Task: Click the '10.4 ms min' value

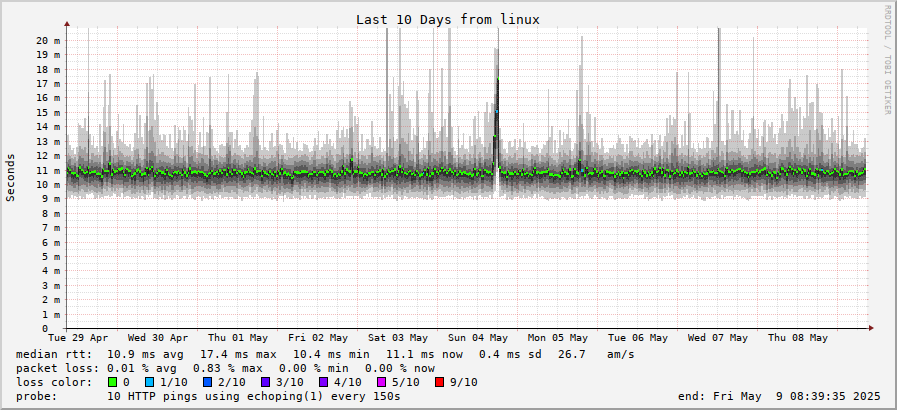Action: (331, 355)
